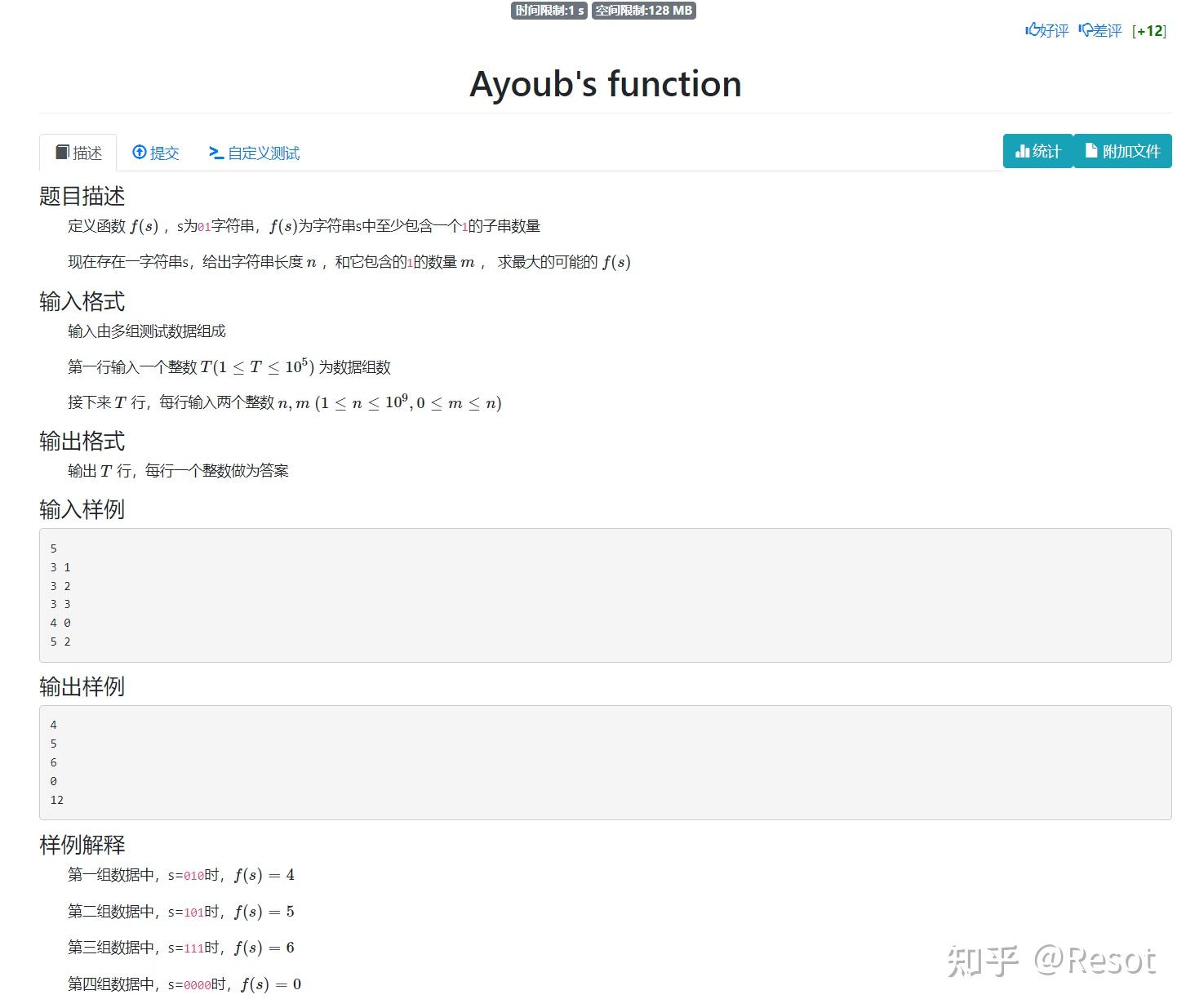Image resolution: width=1186 pixels, height=1008 pixels.
Task: Click the book icon on the 描述 tab
Action: (62, 152)
